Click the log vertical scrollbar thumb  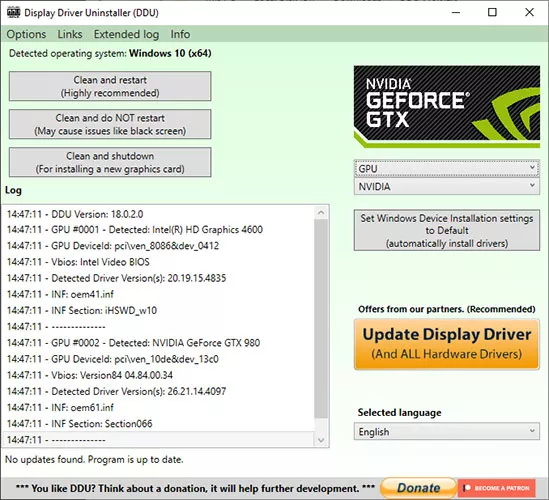[321, 319]
